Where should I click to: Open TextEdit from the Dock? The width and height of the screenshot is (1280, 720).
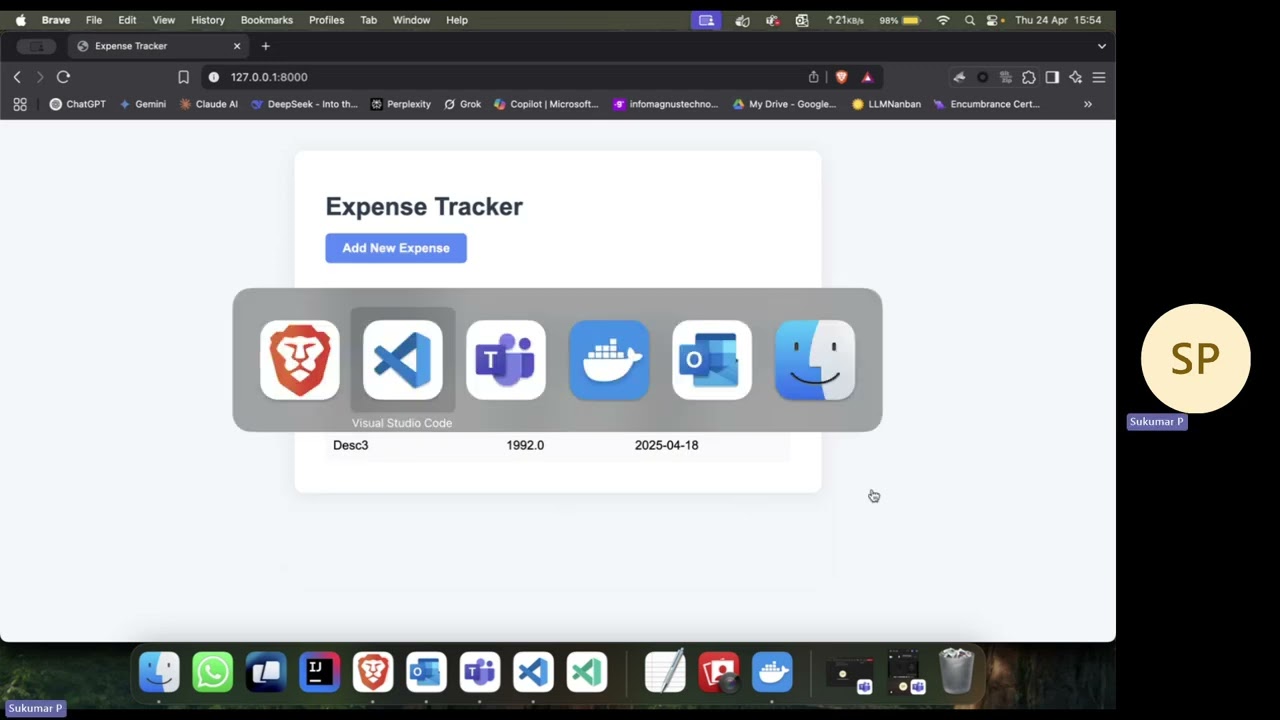665,672
